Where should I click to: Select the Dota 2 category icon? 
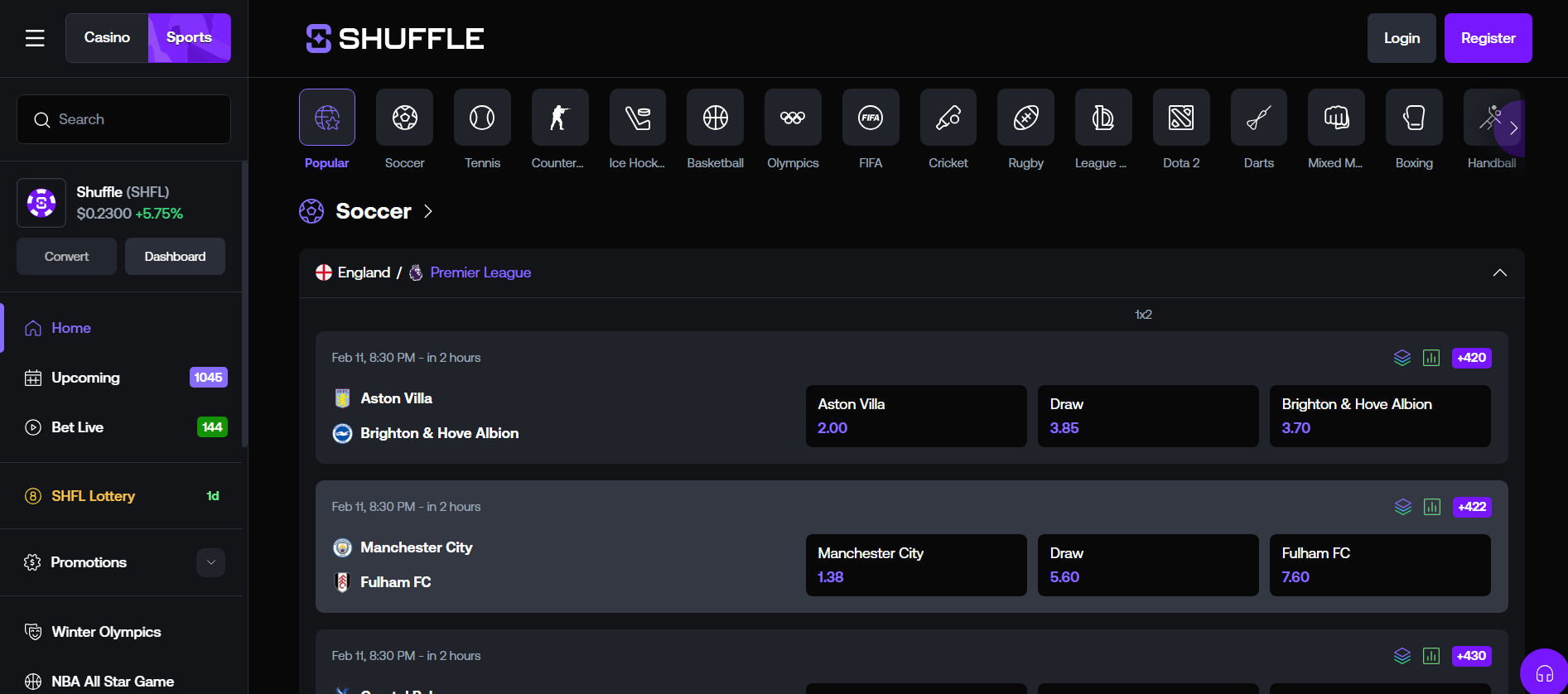tap(1181, 118)
